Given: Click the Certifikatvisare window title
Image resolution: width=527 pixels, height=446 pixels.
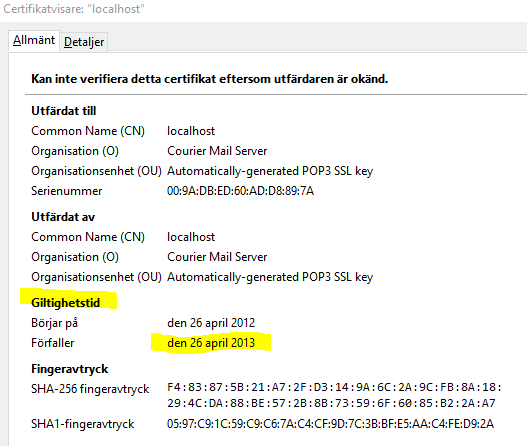Looking at the screenshot, I should click(74, 9).
